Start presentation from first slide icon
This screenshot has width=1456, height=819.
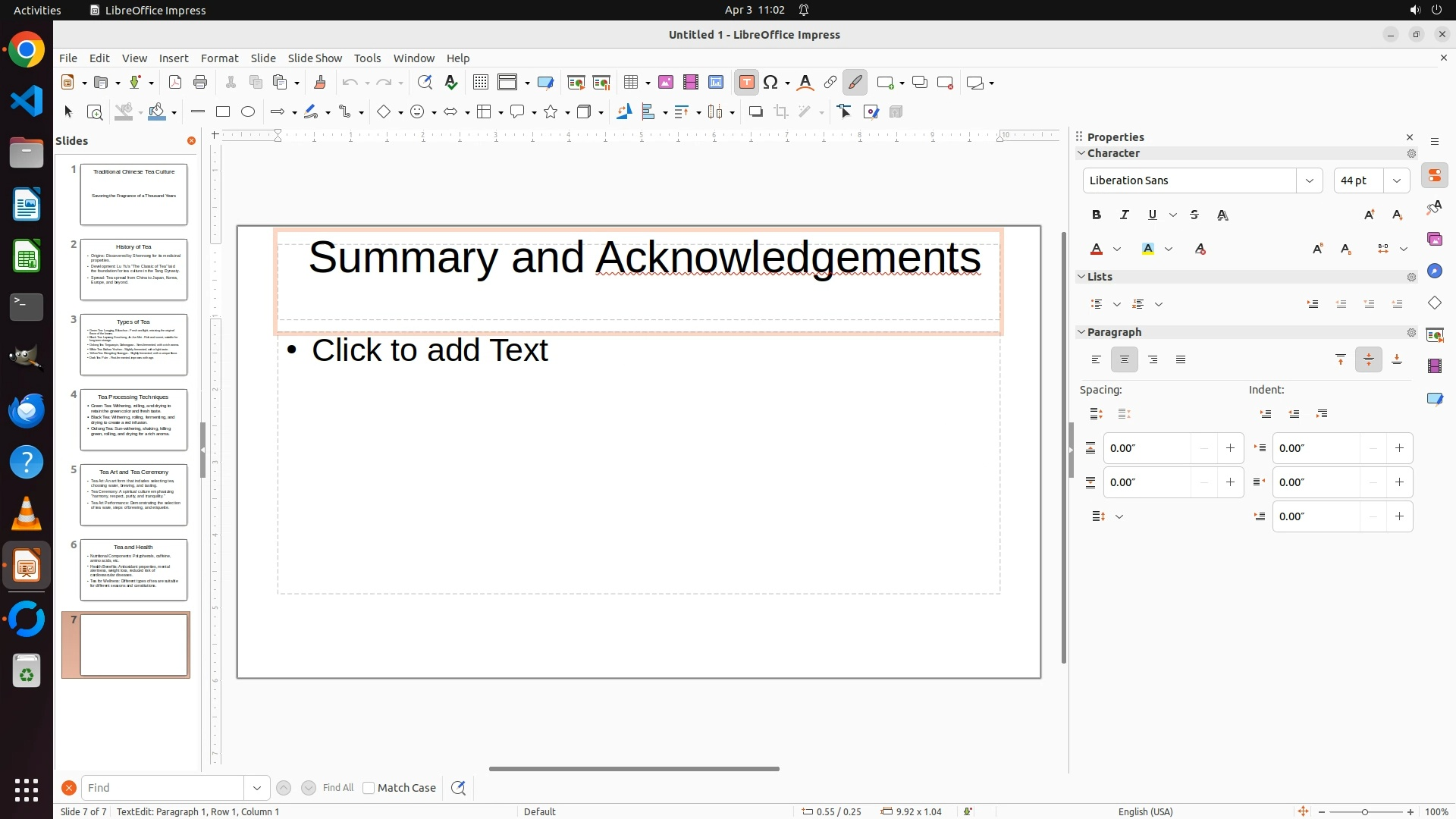point(576,83)
